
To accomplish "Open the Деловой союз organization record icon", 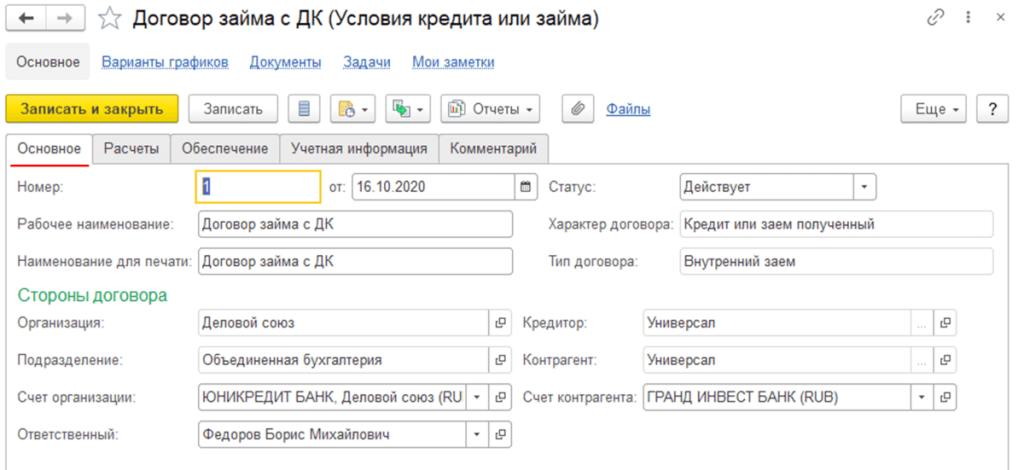I will (x=500, y=323).
